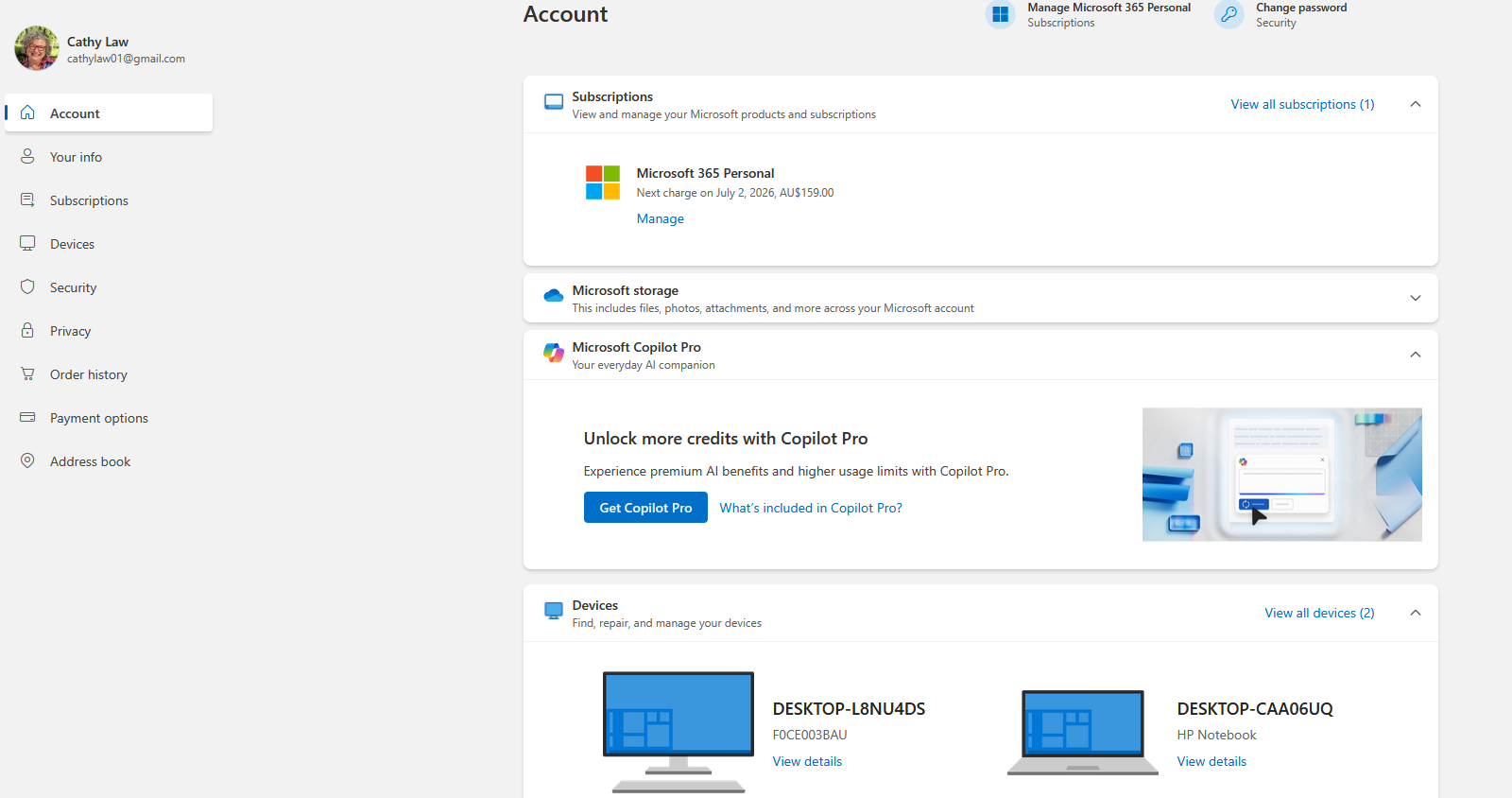The width and height of the screenshot is (1512, 798).
Task: Select the Account item in sidebar
Action: (x=109, y=113)
